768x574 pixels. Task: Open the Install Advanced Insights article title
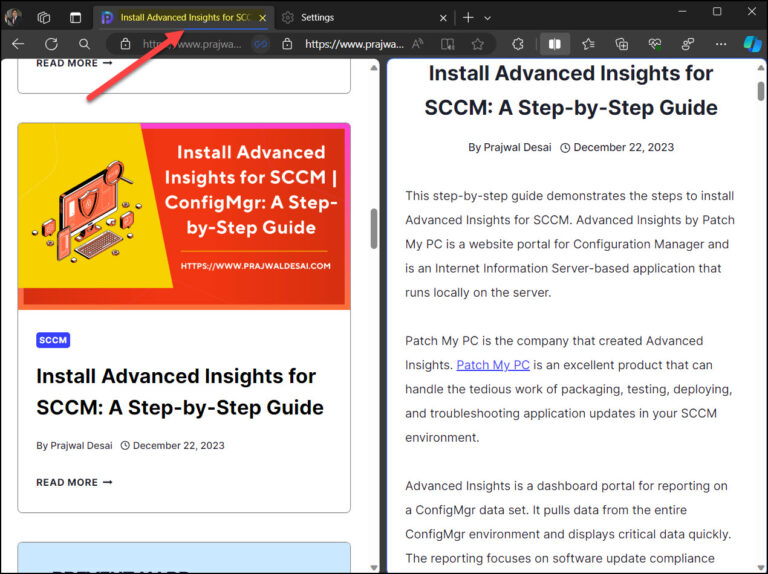[180, 392]
